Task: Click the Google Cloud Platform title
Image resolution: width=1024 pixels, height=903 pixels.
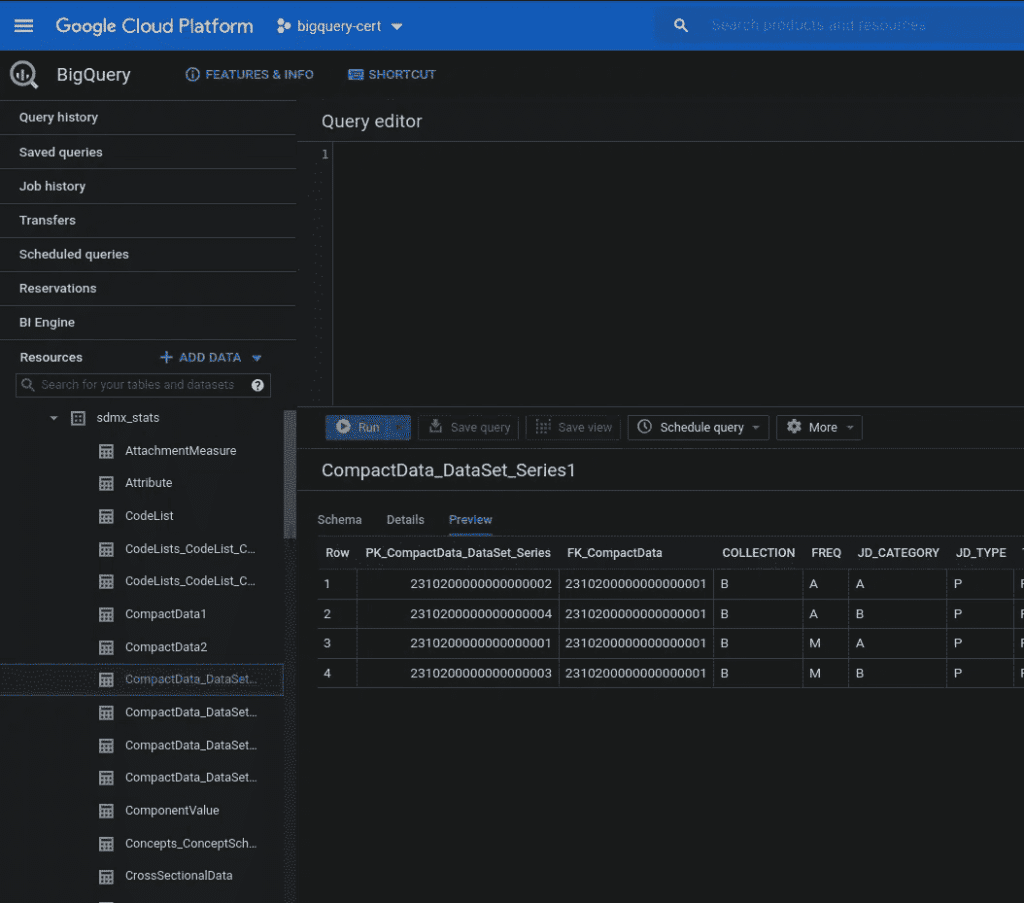Action: coord(154,26)
